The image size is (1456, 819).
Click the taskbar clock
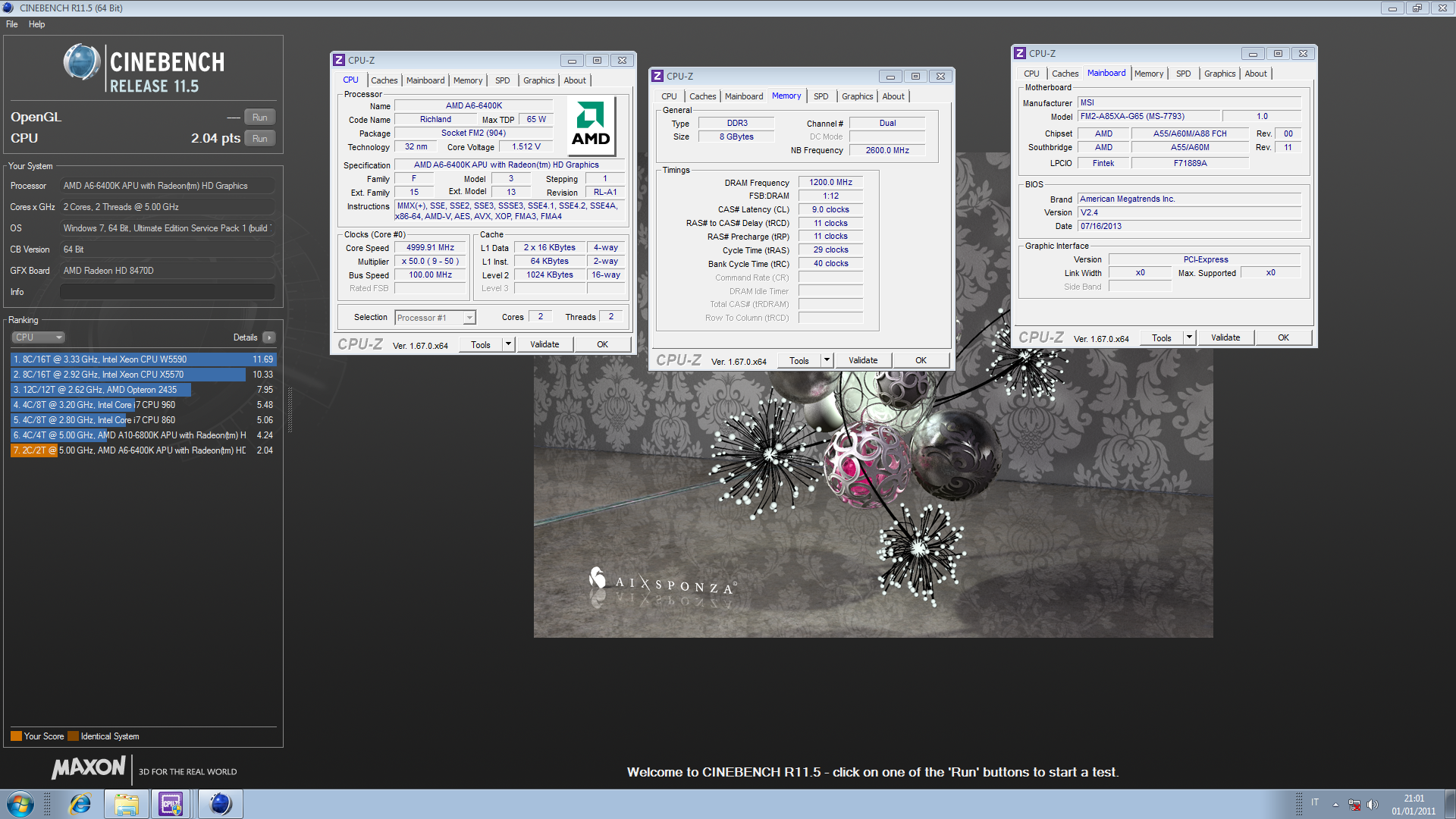point(1414,805)
